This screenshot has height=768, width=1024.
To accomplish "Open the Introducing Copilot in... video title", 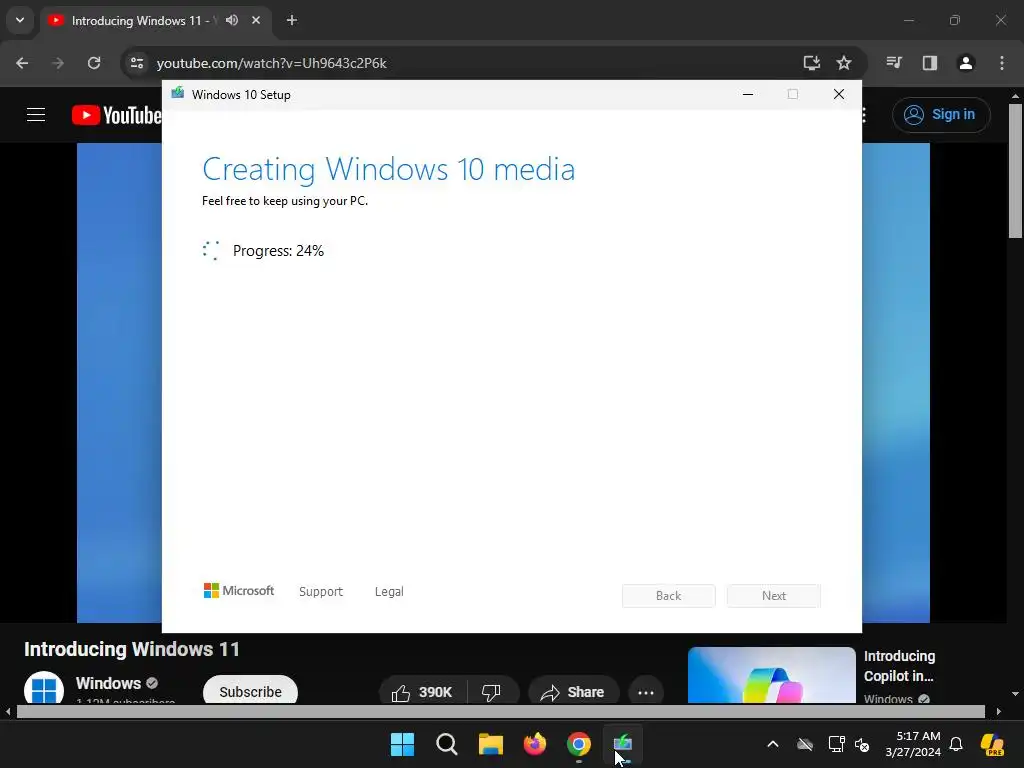I will pos(899,666).
